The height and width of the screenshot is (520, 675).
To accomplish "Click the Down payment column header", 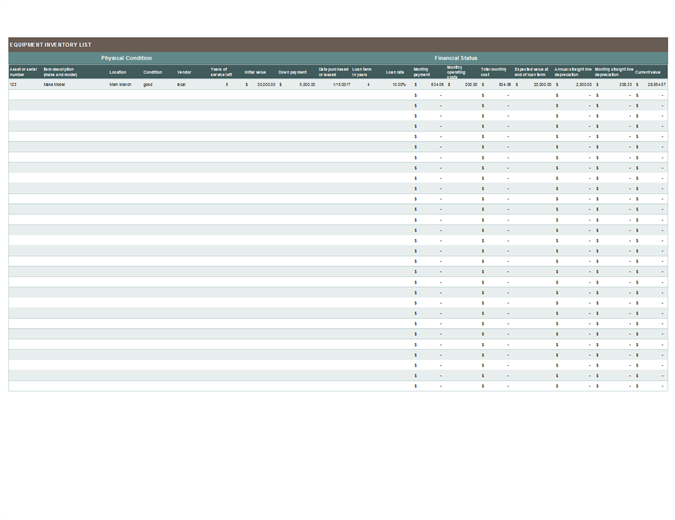I will (x=293, y=72).
